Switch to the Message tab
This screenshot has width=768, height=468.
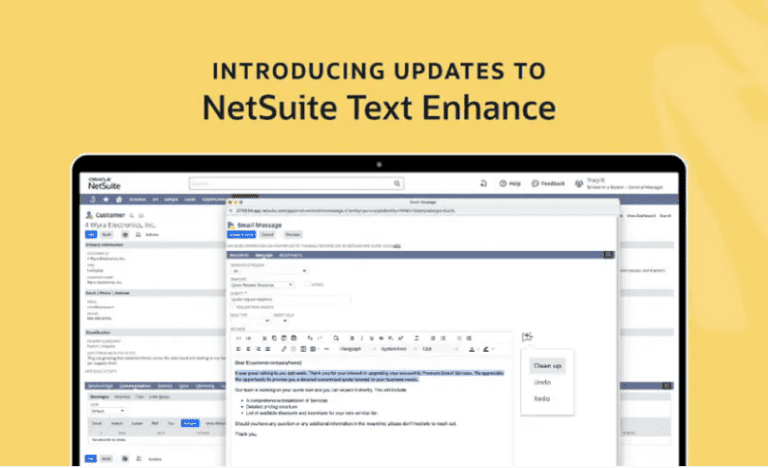[264, 255]
